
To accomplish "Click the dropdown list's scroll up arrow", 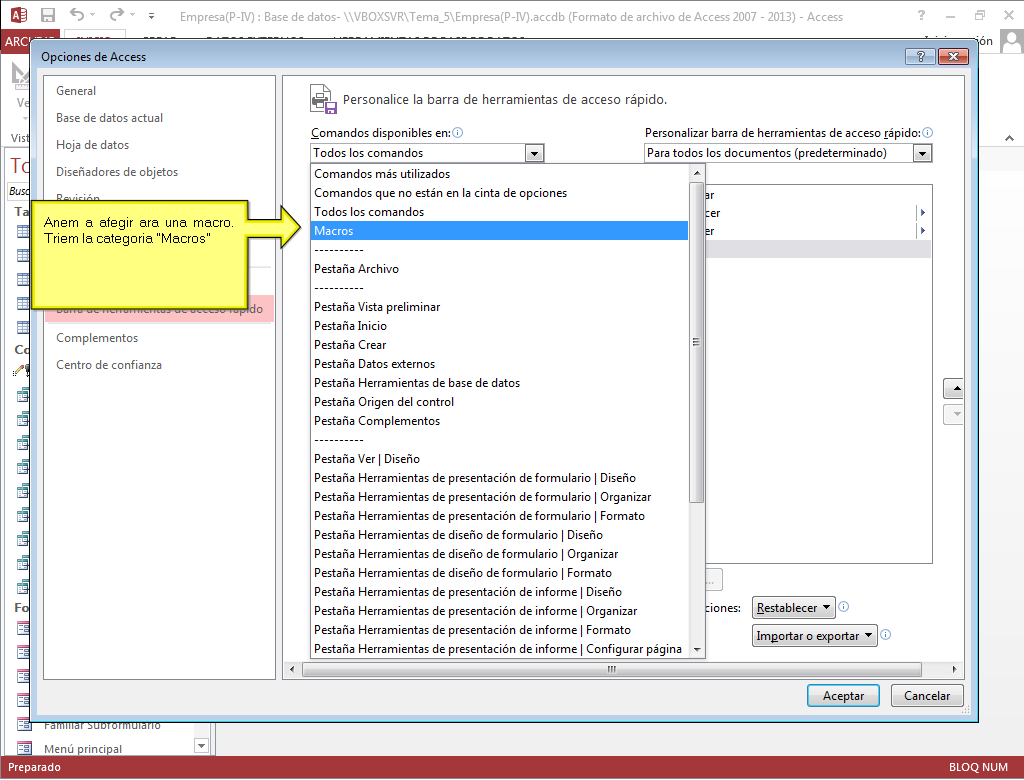I will pyautogui.click(x=697, y=173).
